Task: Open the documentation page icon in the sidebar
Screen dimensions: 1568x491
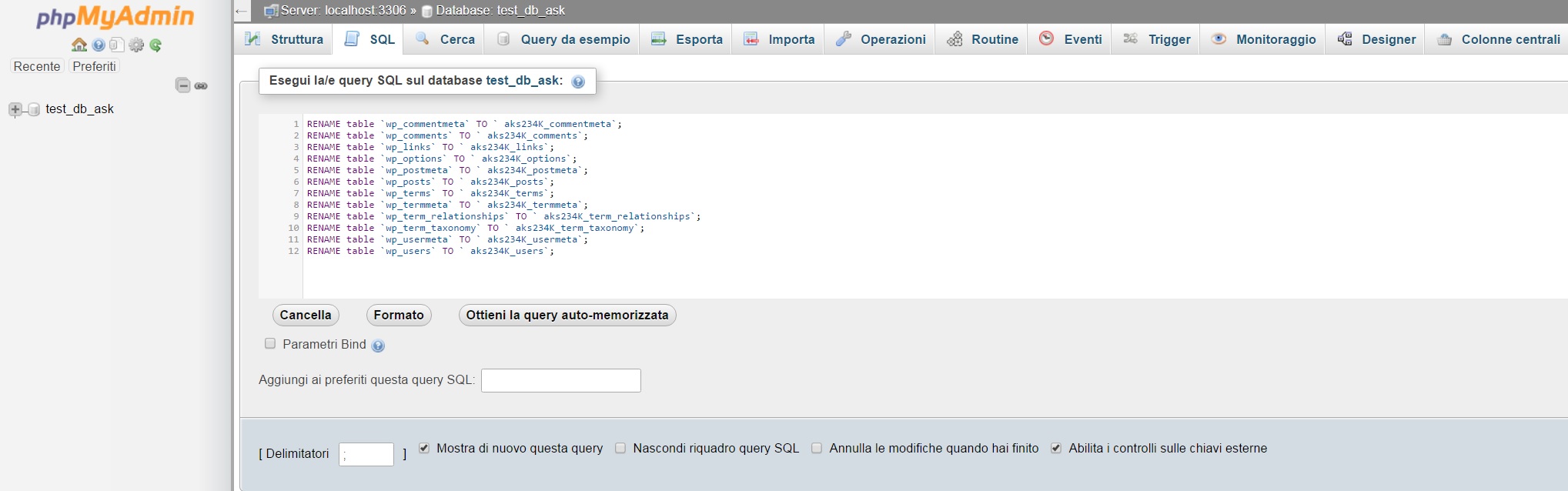Action: pos(117,45)
